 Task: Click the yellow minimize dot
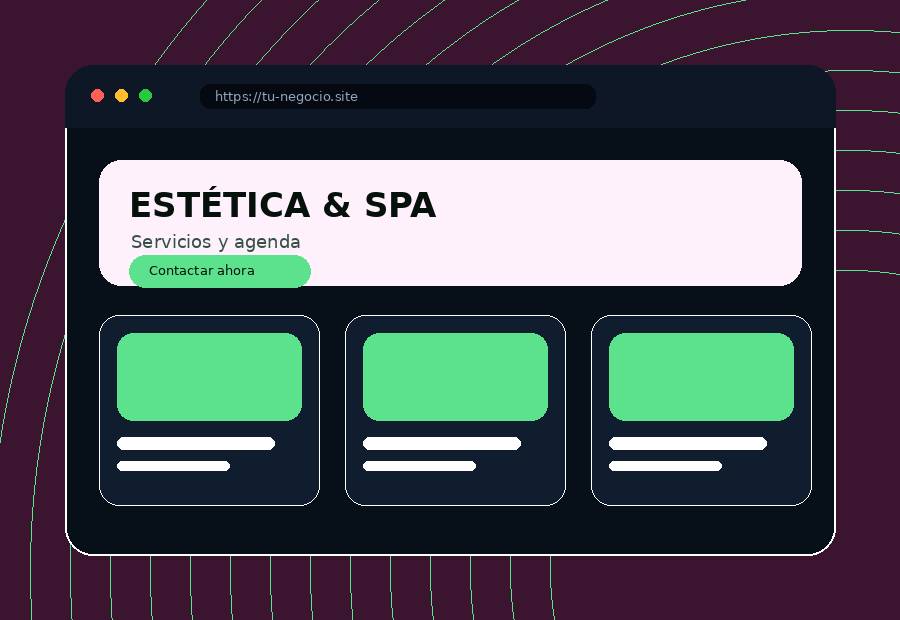click(x=122, y=96)
